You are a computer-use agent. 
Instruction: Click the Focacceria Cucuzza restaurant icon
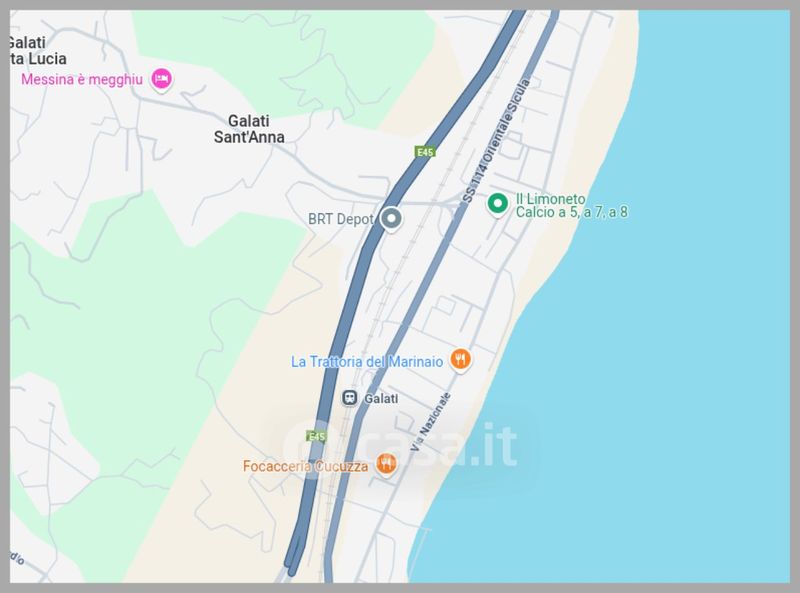click(386, 464)
